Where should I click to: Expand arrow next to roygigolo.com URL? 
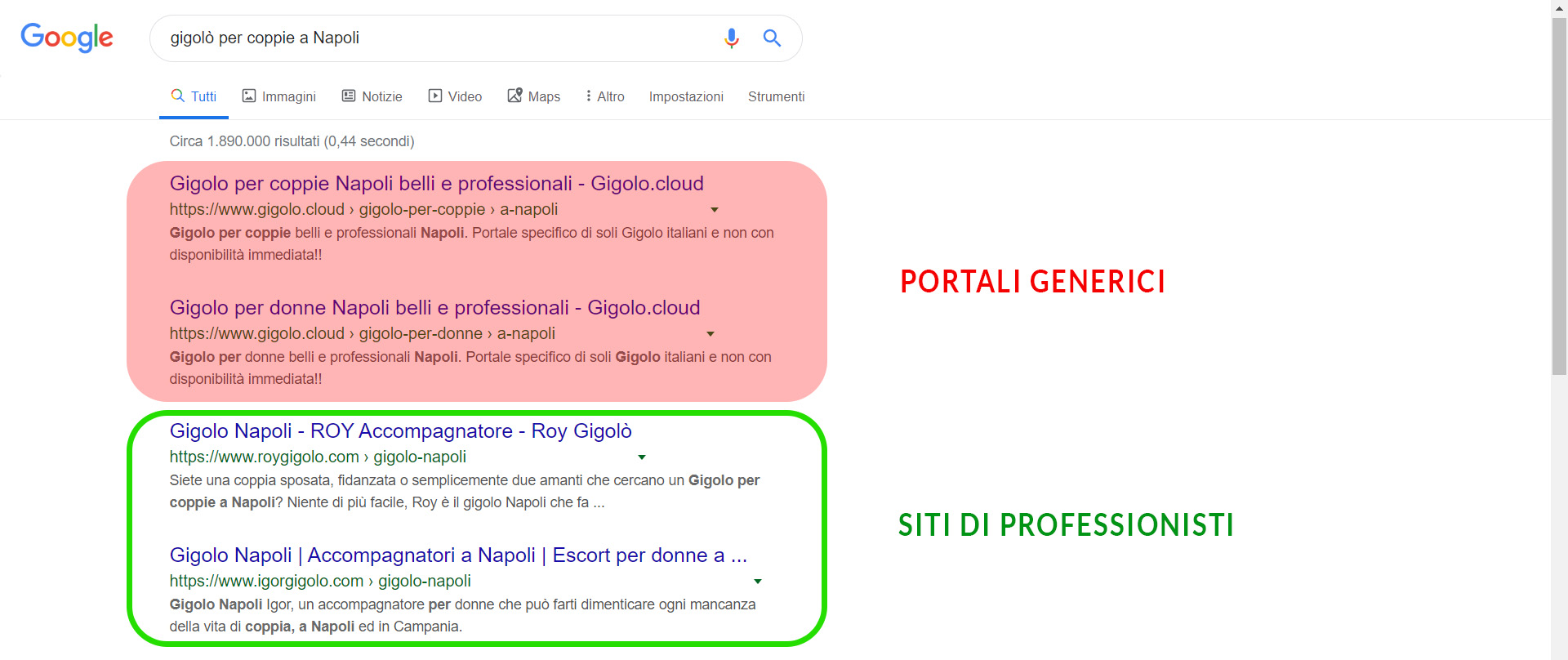point(642,457)
